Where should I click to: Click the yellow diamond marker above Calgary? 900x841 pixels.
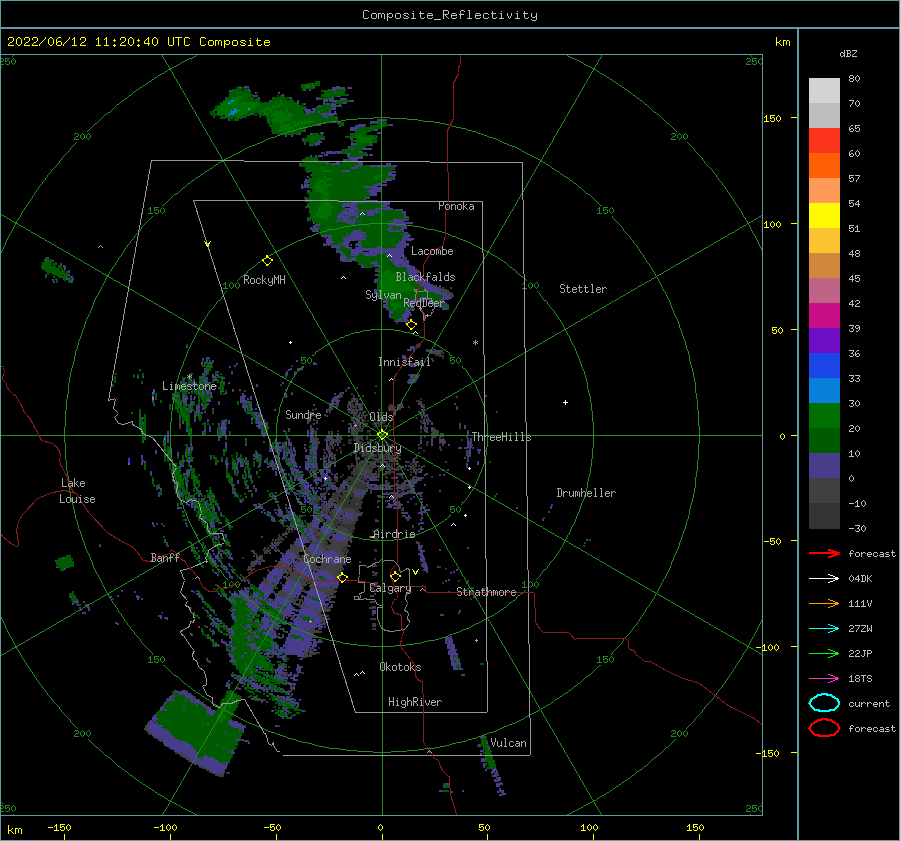click(395, 576)
